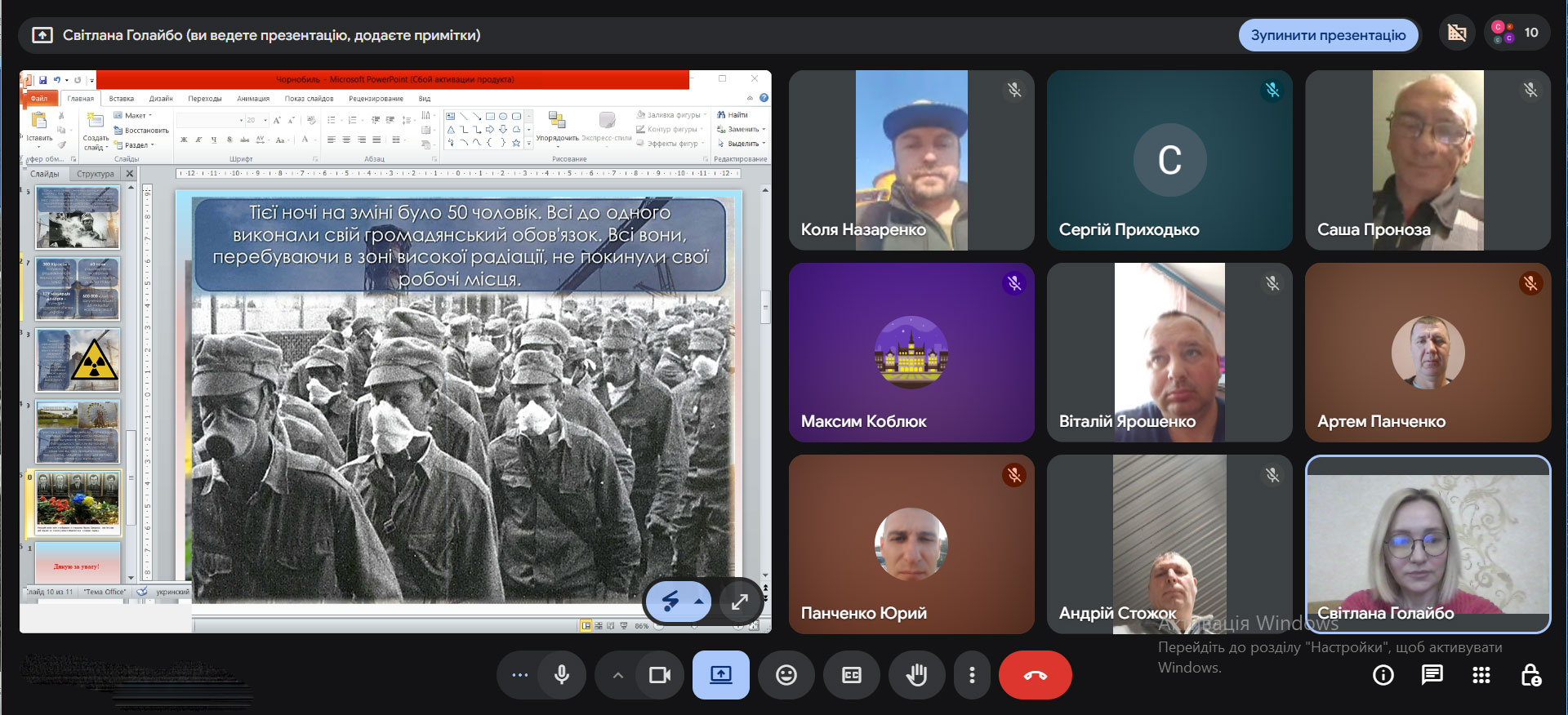The height and width of the screenshot is (715, 1568).
Task: Toggle bold (Ж) formatting
Action: tap(184, 140)
